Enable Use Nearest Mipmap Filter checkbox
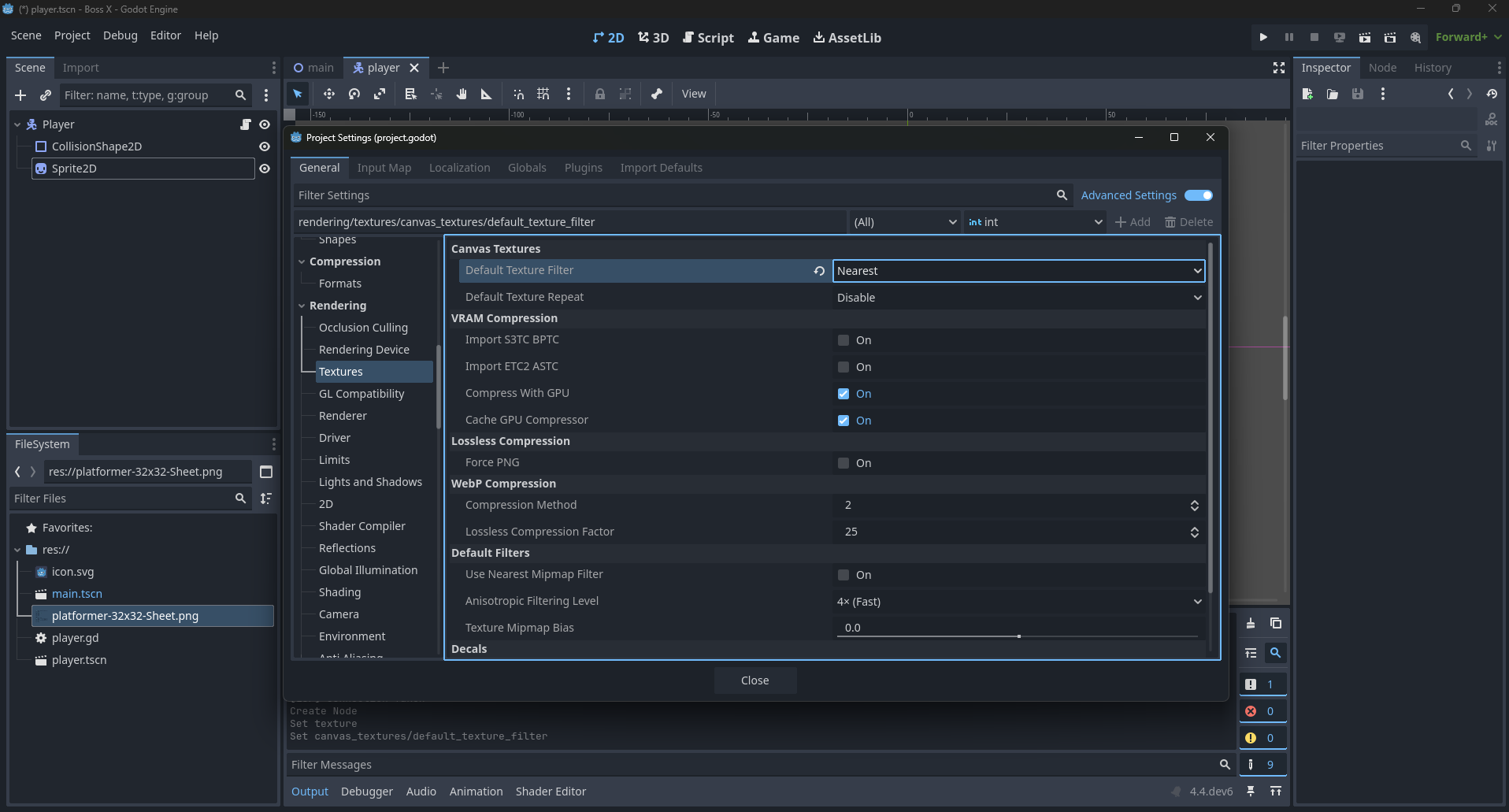The image size is (1509, 812). pyautogui.click(x=843, y=575)
